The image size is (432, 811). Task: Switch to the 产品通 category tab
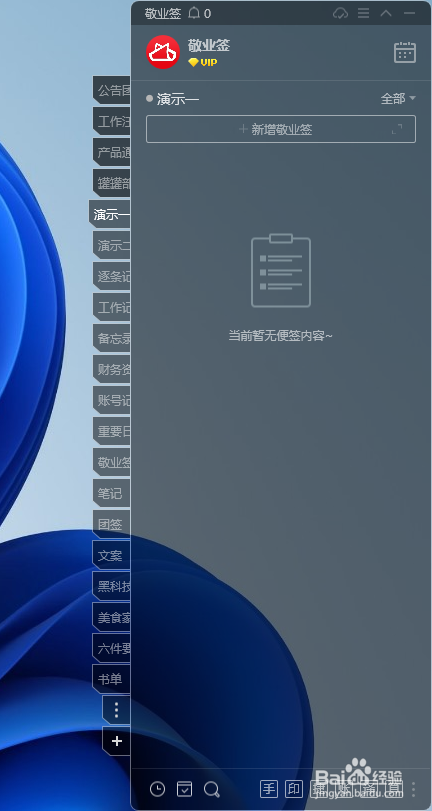112,153
